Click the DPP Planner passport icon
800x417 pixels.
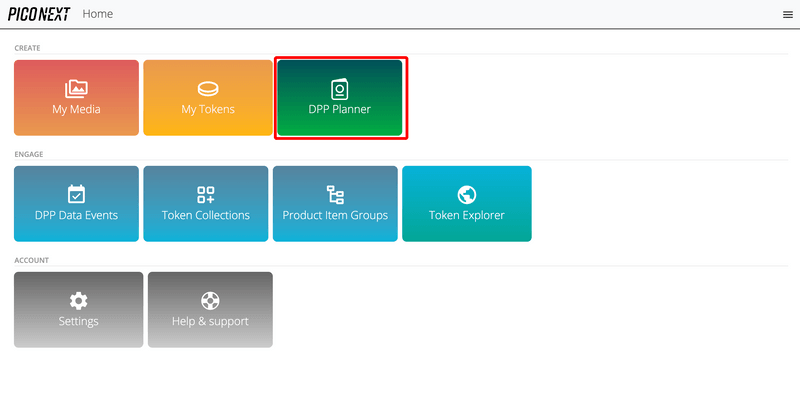(339, 89)
